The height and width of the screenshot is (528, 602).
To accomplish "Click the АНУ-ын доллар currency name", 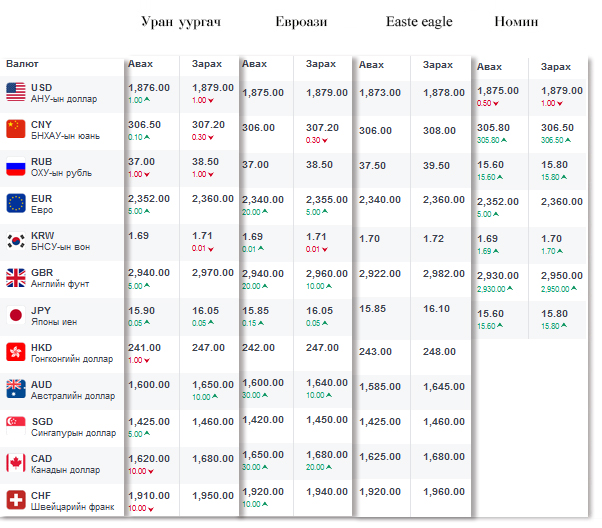I will [x=63, y=99].
